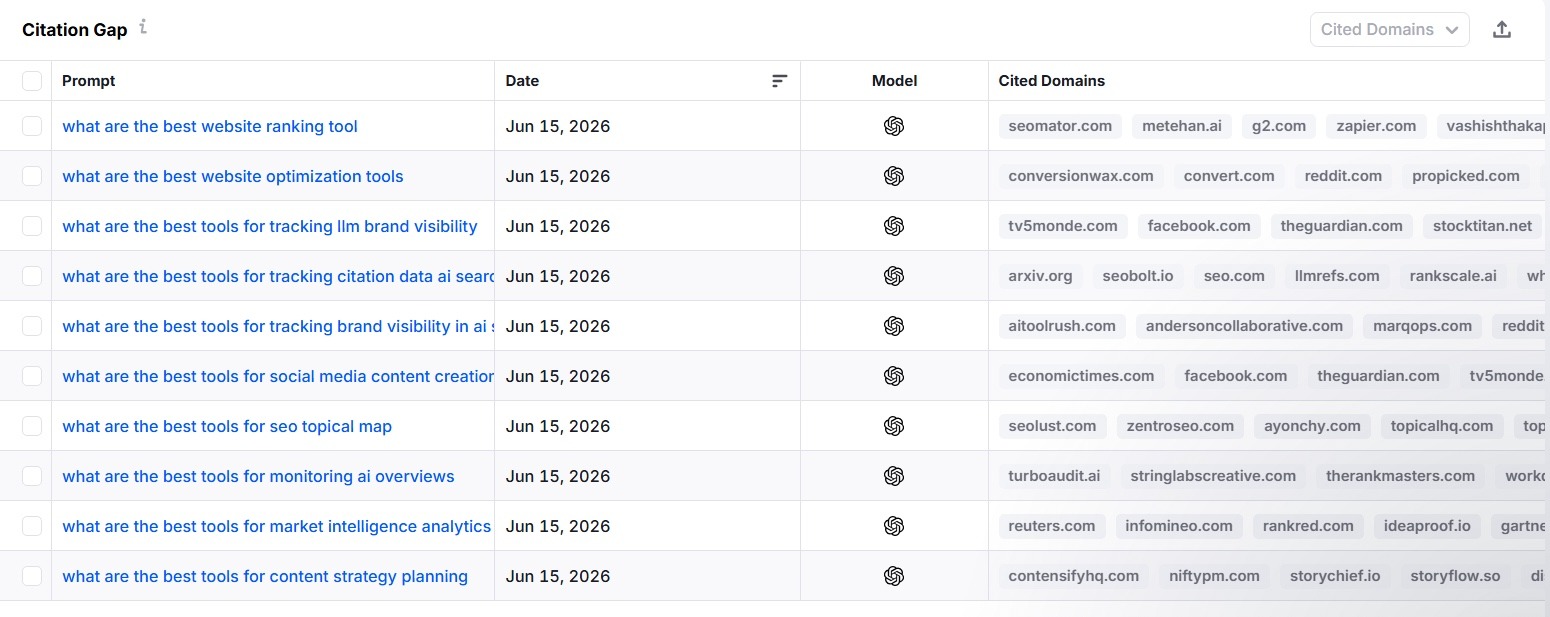1550x617 pixels.
Task: Toggle the select-all checkbox in header
Action: pos(32,81)
